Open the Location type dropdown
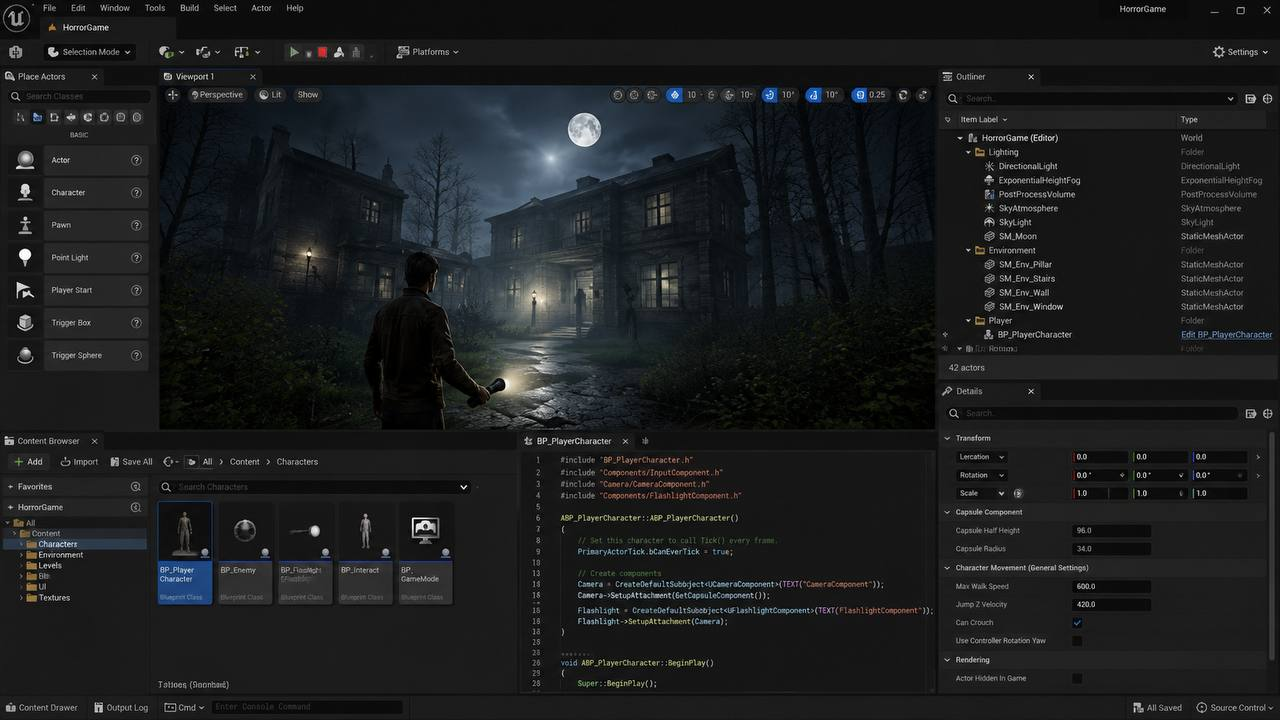 tap(981, 457)
